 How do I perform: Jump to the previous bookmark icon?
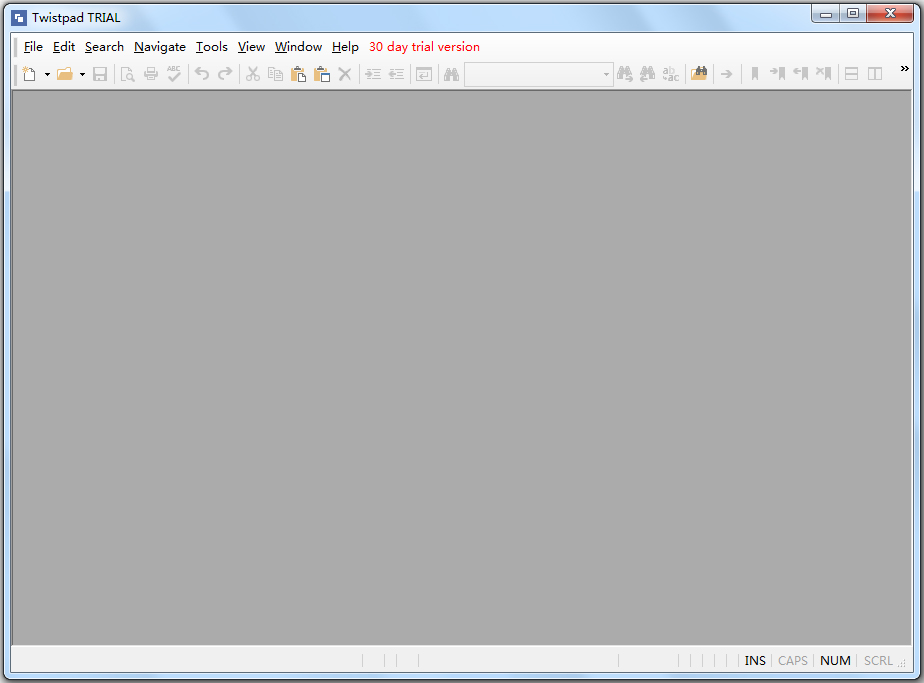[801, 74]
